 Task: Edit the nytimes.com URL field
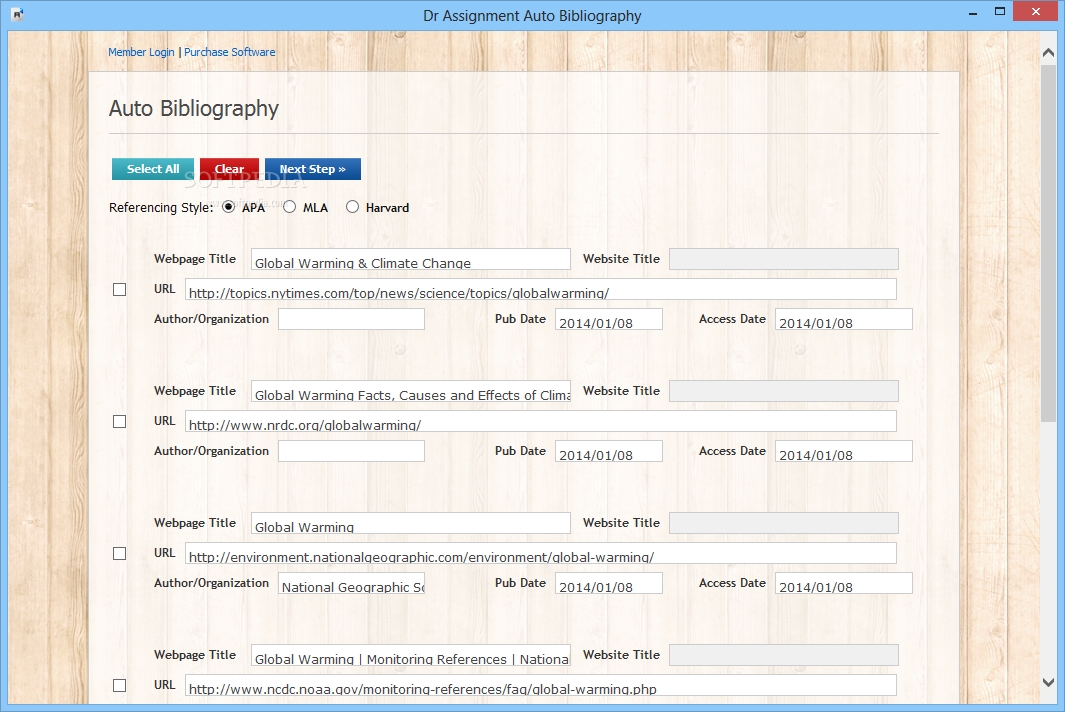pyautogui.click(x=541, y=289)
